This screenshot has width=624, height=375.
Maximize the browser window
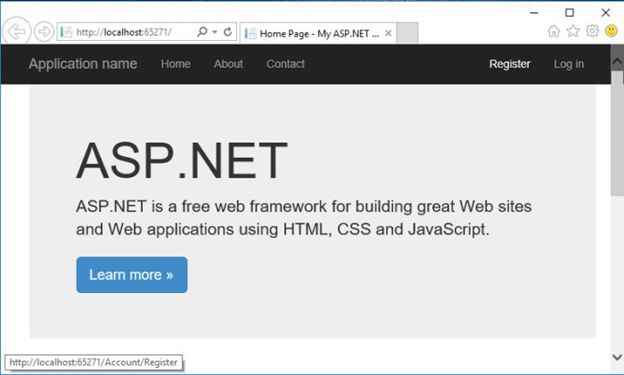coord(569,13)
